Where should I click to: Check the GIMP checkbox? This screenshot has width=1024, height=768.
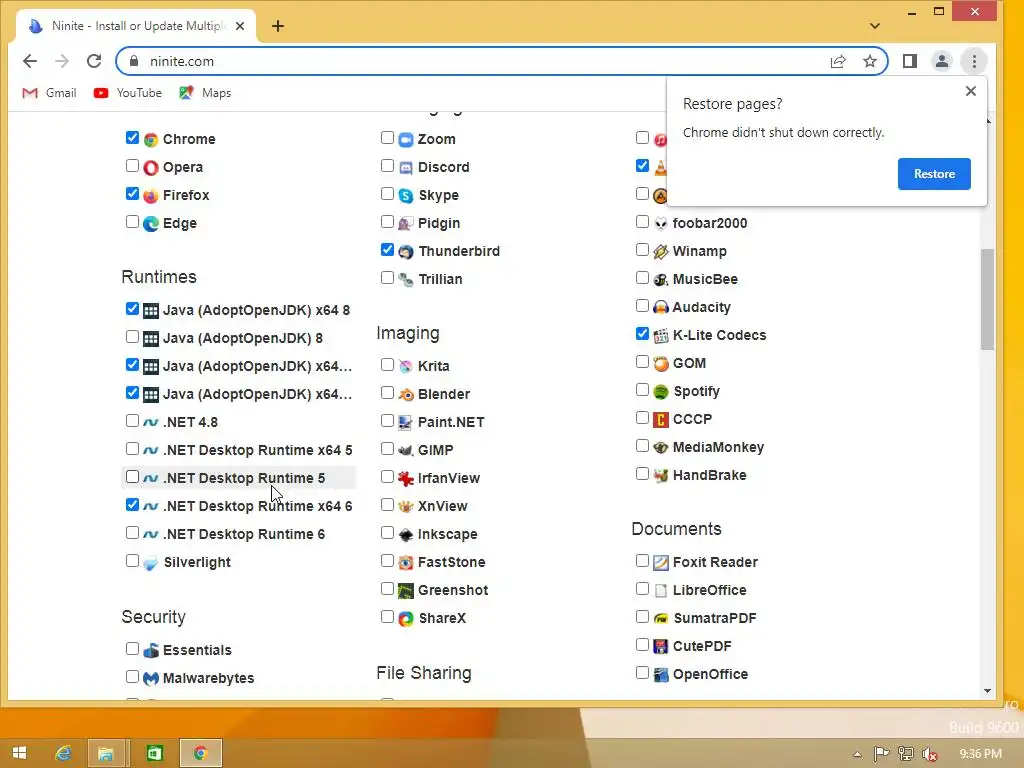pyautogui.click(x=387, y=449)
